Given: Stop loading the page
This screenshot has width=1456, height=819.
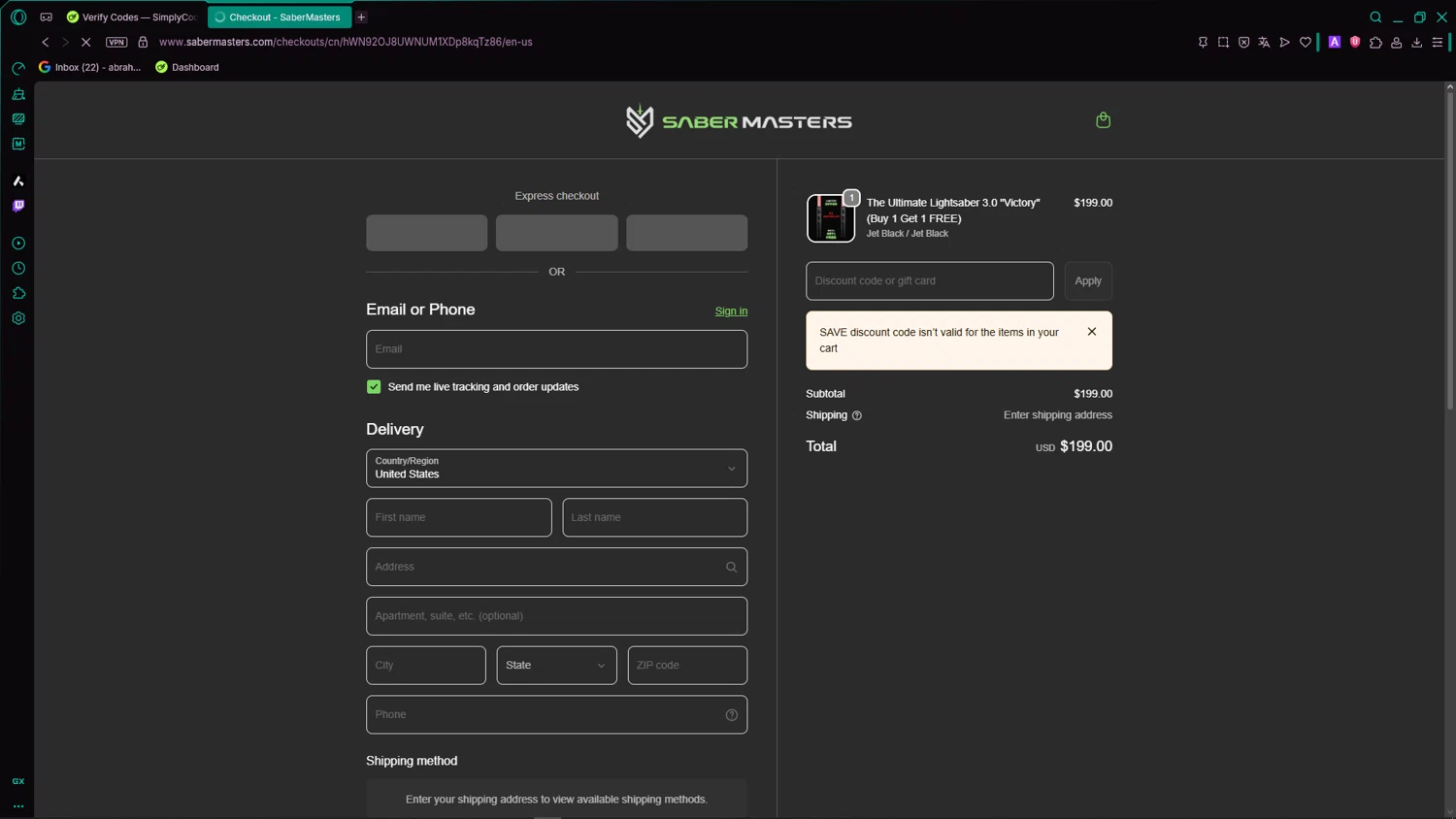Looking at the screenshot, I should click(x=86, y=42).
